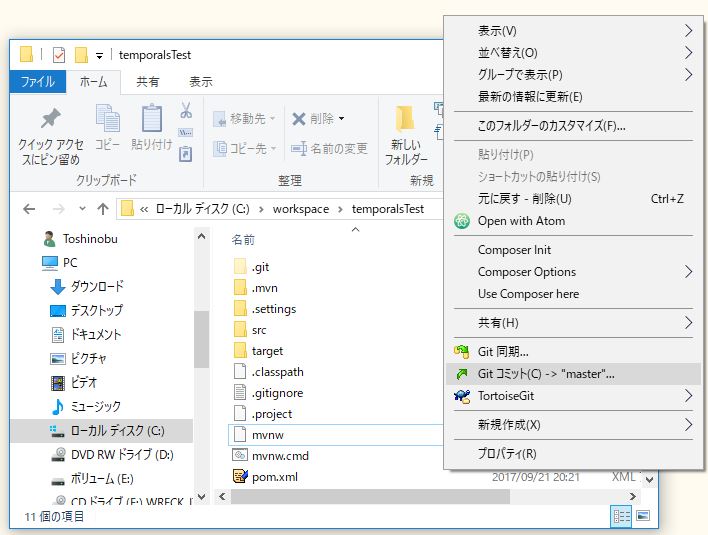Switch to details view icon in the status bar

tap(621, 516)
